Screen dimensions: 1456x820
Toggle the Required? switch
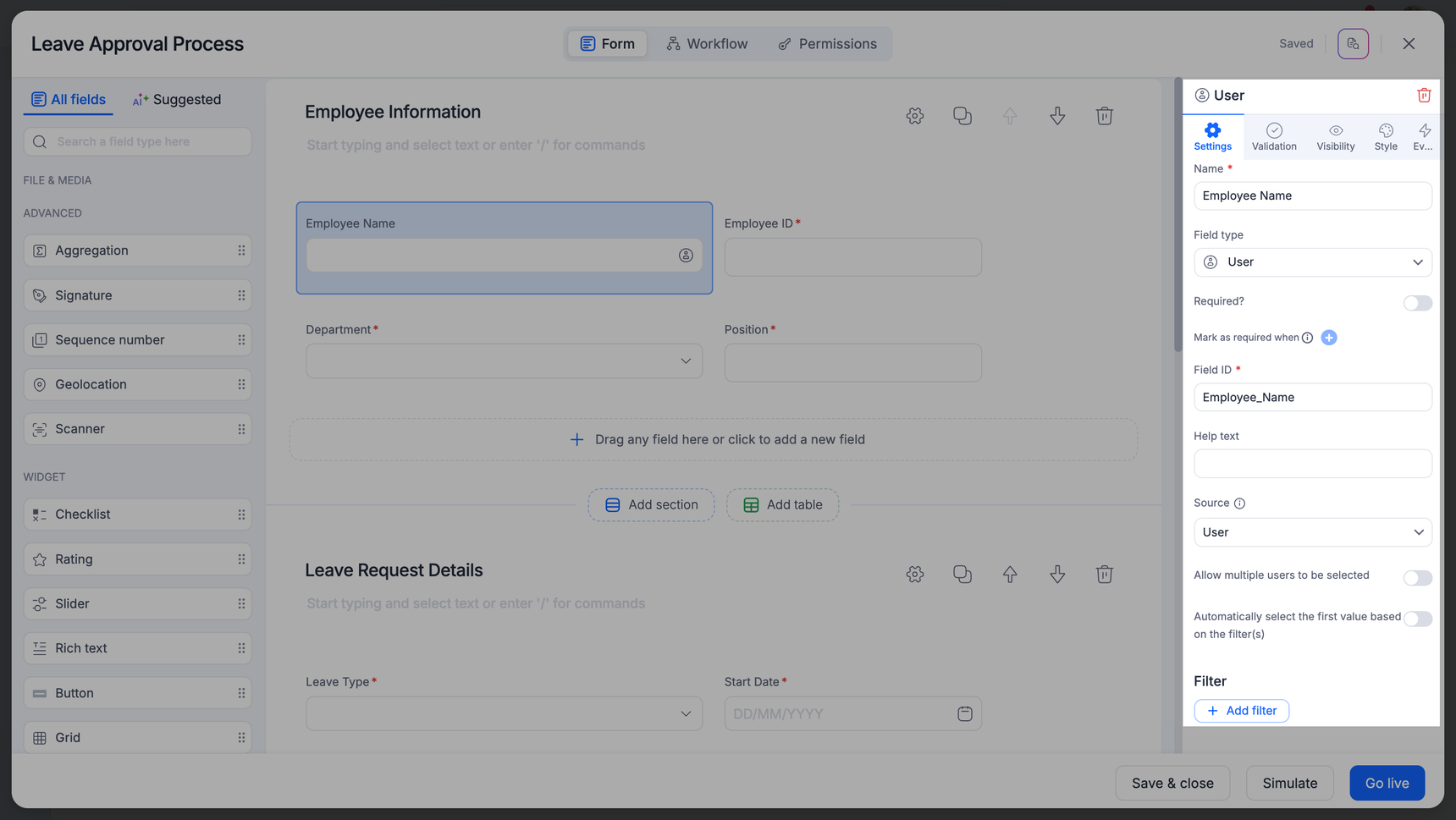[1416, 303]
